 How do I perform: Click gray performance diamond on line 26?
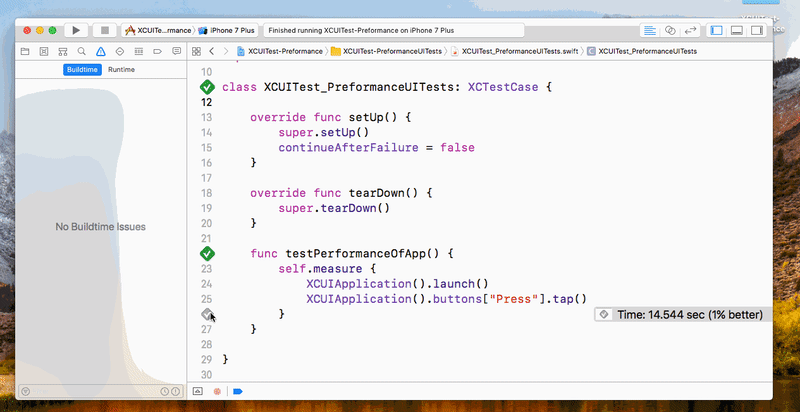(x=206, y=314)
